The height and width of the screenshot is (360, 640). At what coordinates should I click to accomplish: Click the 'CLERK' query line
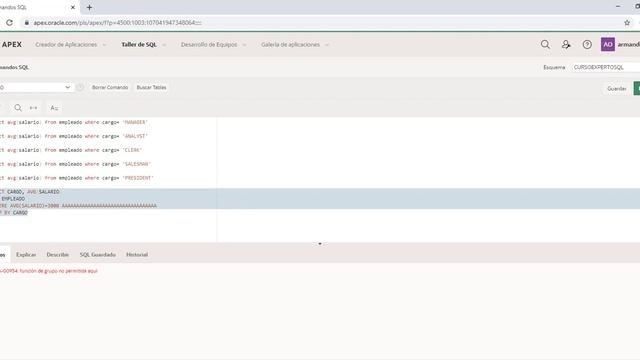(x=71, y=150)
